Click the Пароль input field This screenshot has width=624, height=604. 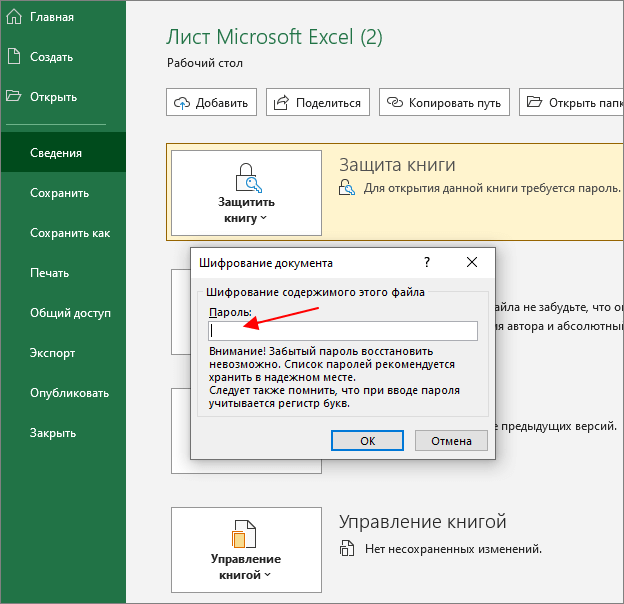pos(343,331)
